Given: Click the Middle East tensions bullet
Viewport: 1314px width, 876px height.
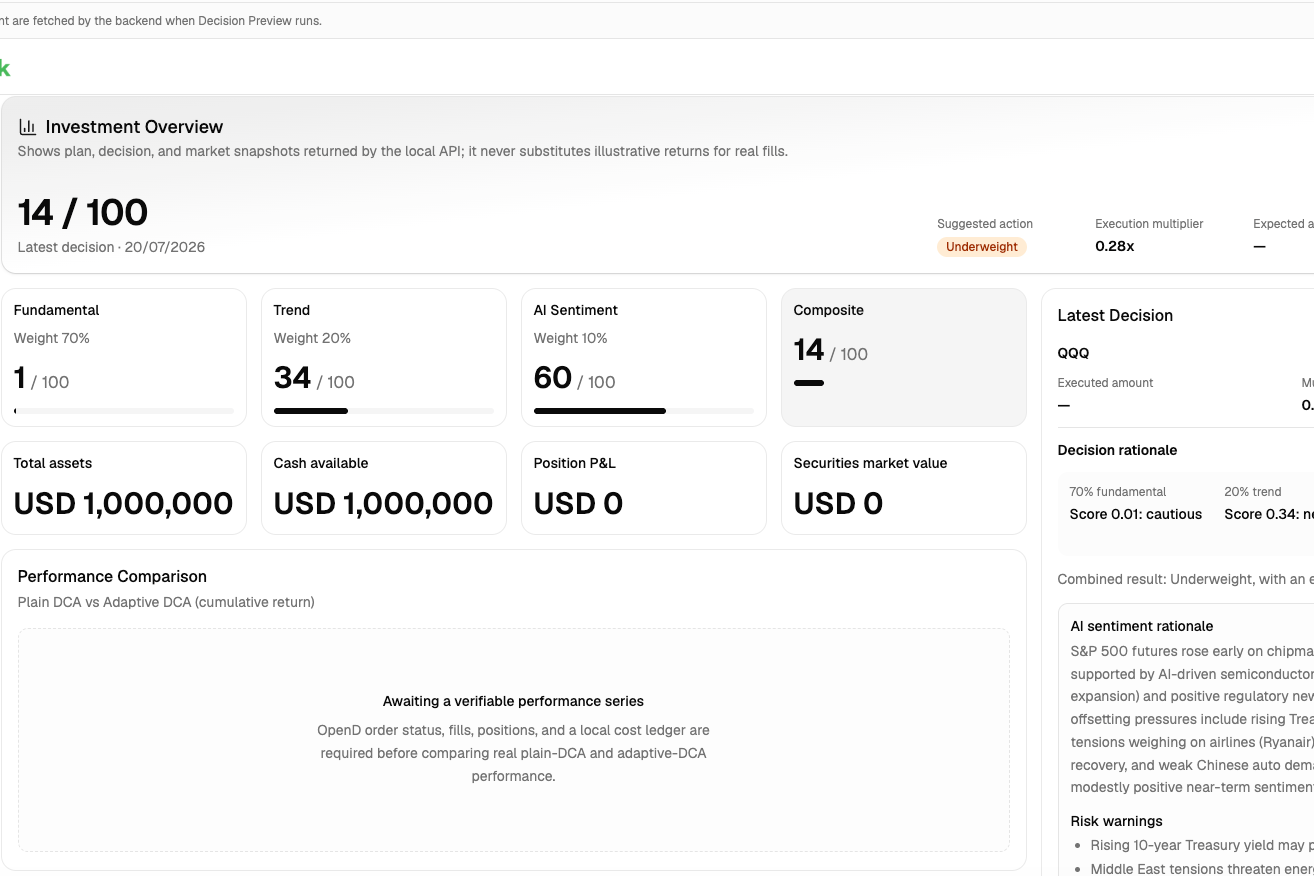Looking at the screenshot, I should click(1202, 869).
